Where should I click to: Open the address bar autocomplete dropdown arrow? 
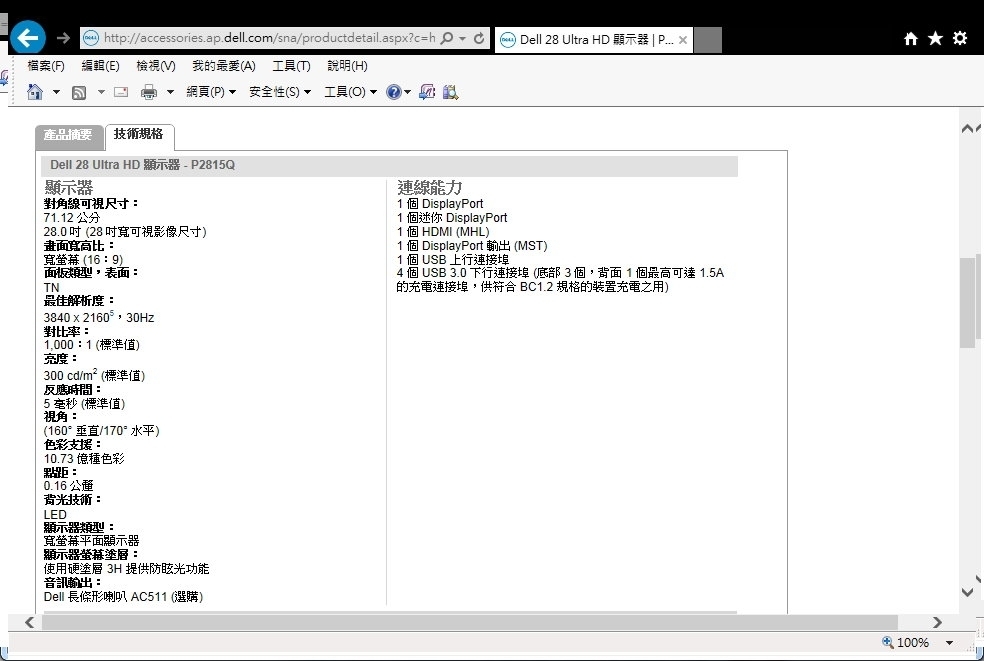[463, 38]
